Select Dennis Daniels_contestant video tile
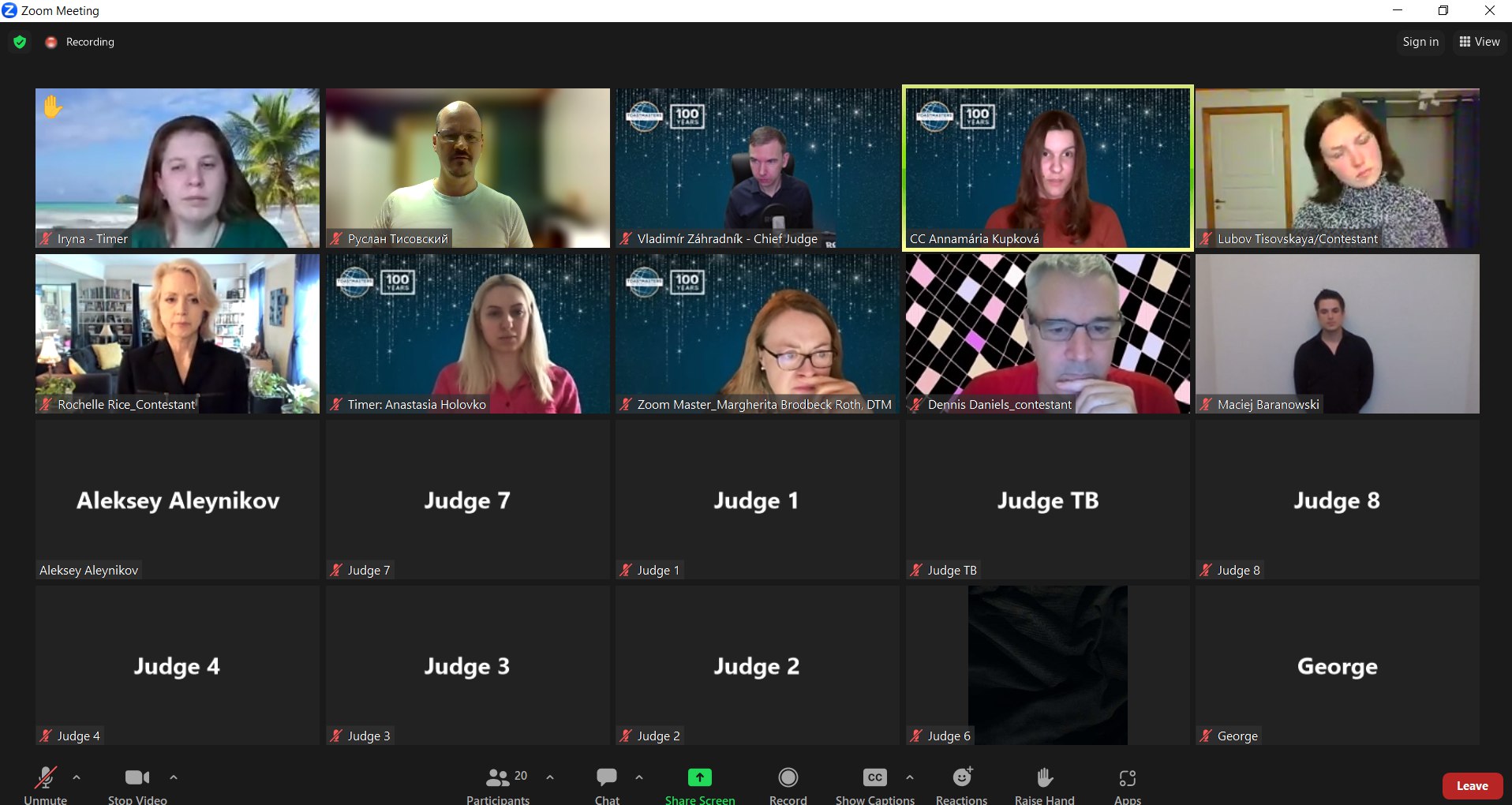1512x805 pixels. tap(1047, 333)
